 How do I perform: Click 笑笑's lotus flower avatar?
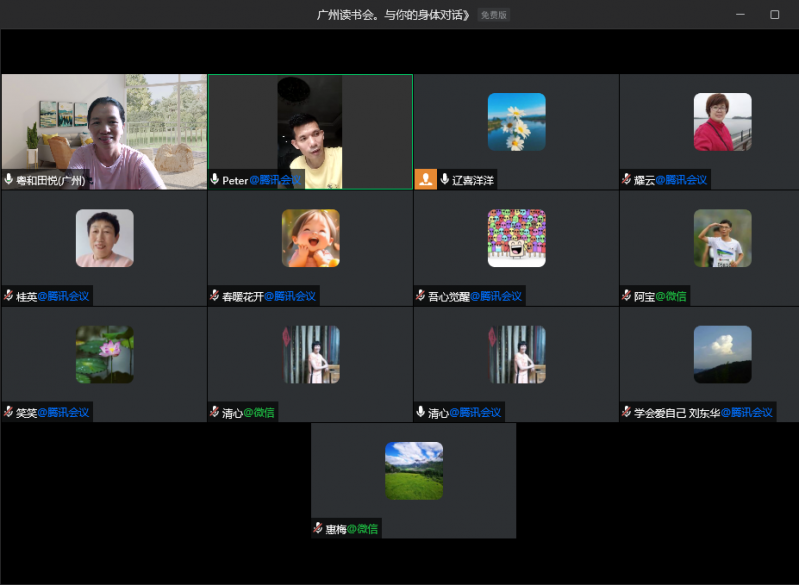104,354
